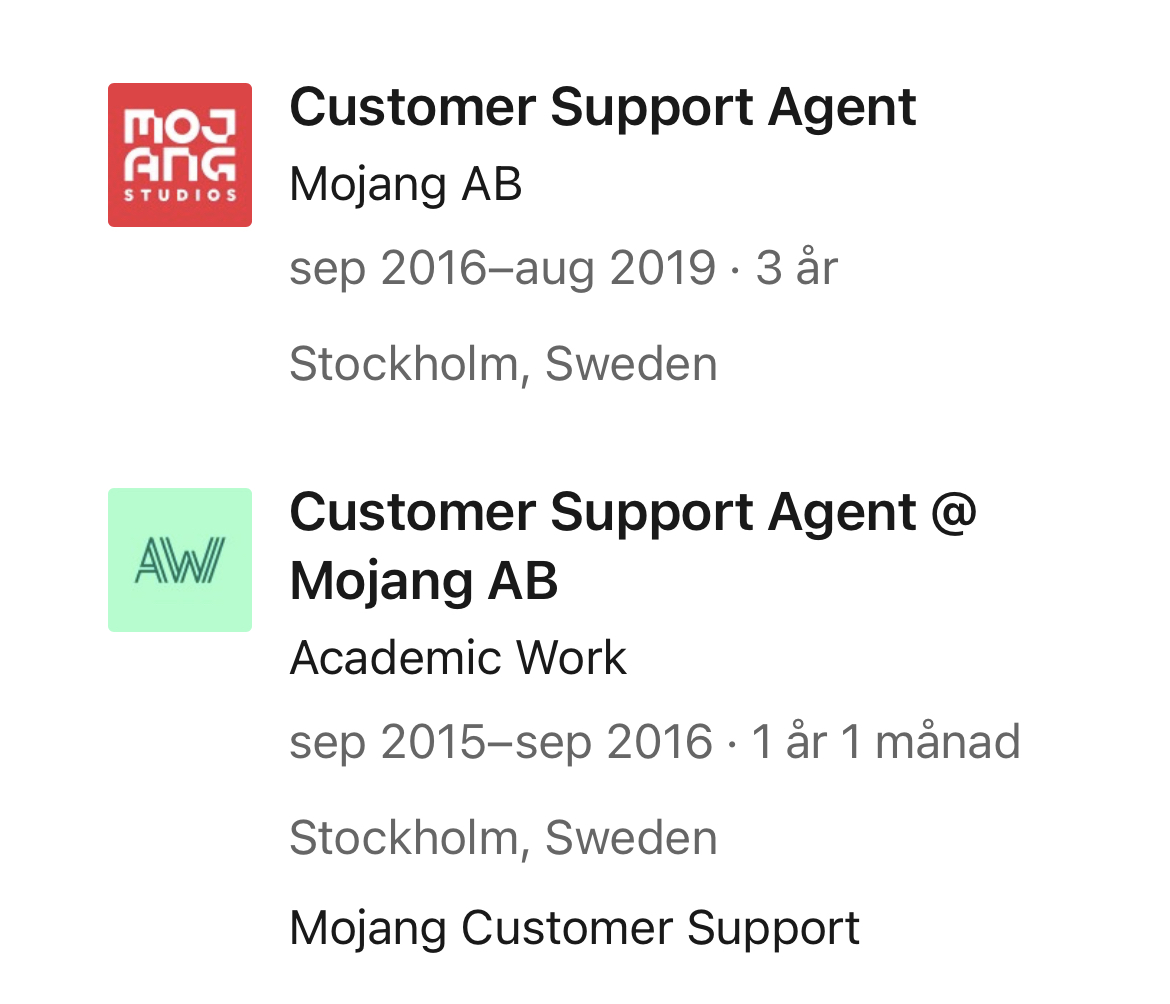This screenshot has height=1004, width=1170.
Task: Click the sep 2016–aug 2019 date range
Action: coord(503,269)
